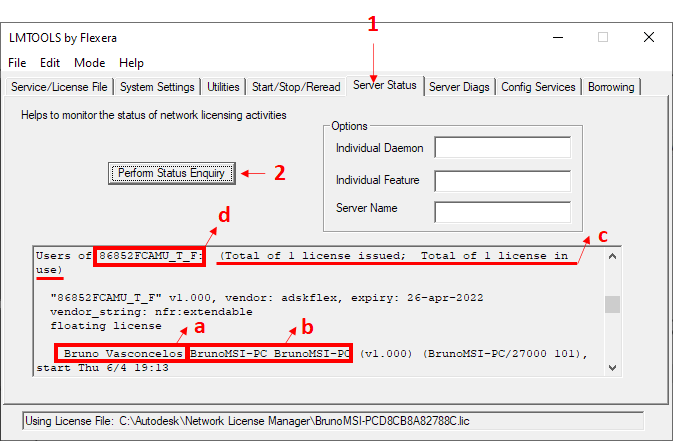
Task: Close the LMTOOLS window
Action: (649, 37)
